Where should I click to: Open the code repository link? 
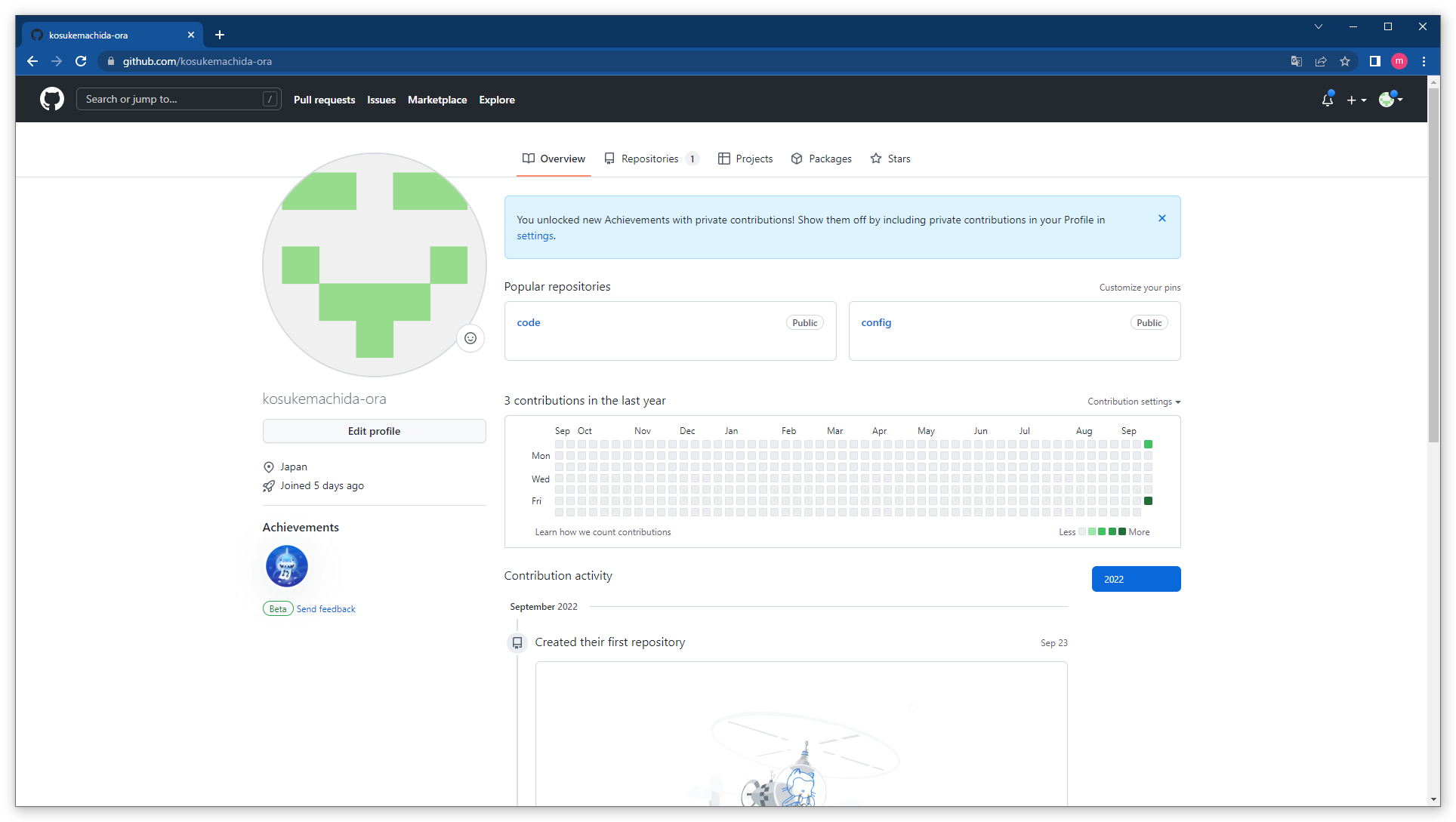pyautogui.click(x=529, y=322)
